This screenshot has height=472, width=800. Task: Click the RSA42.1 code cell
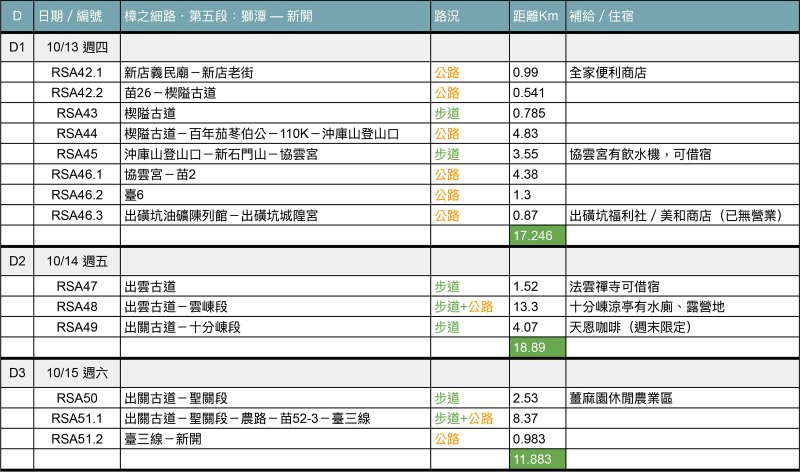click(x=76, y=73)
